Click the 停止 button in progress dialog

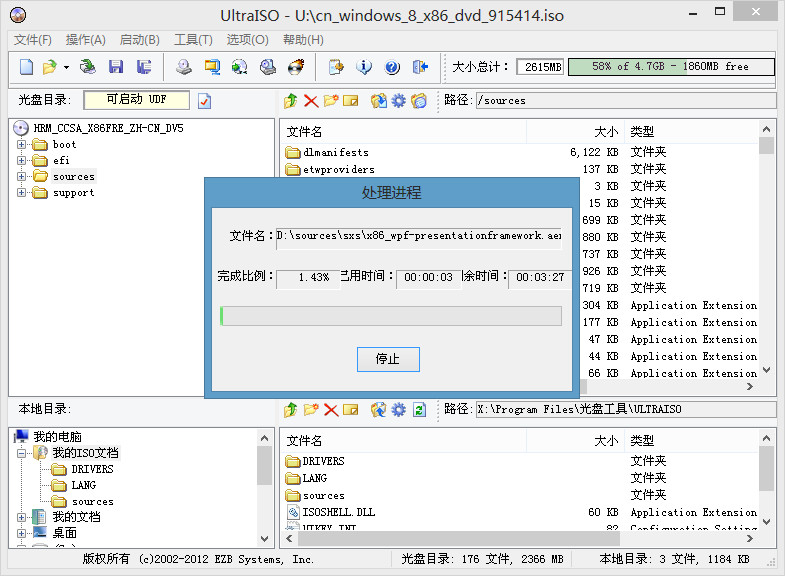click(x=388, y=359)
